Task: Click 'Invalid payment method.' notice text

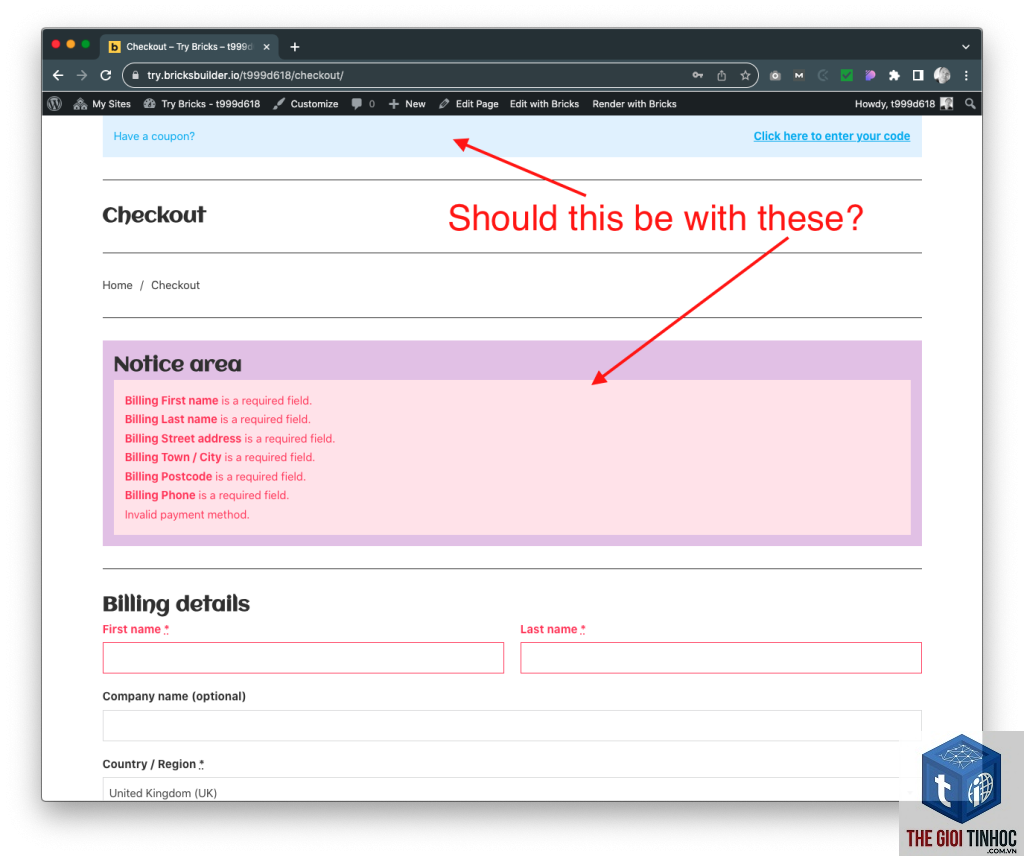Action: [187, 515]
